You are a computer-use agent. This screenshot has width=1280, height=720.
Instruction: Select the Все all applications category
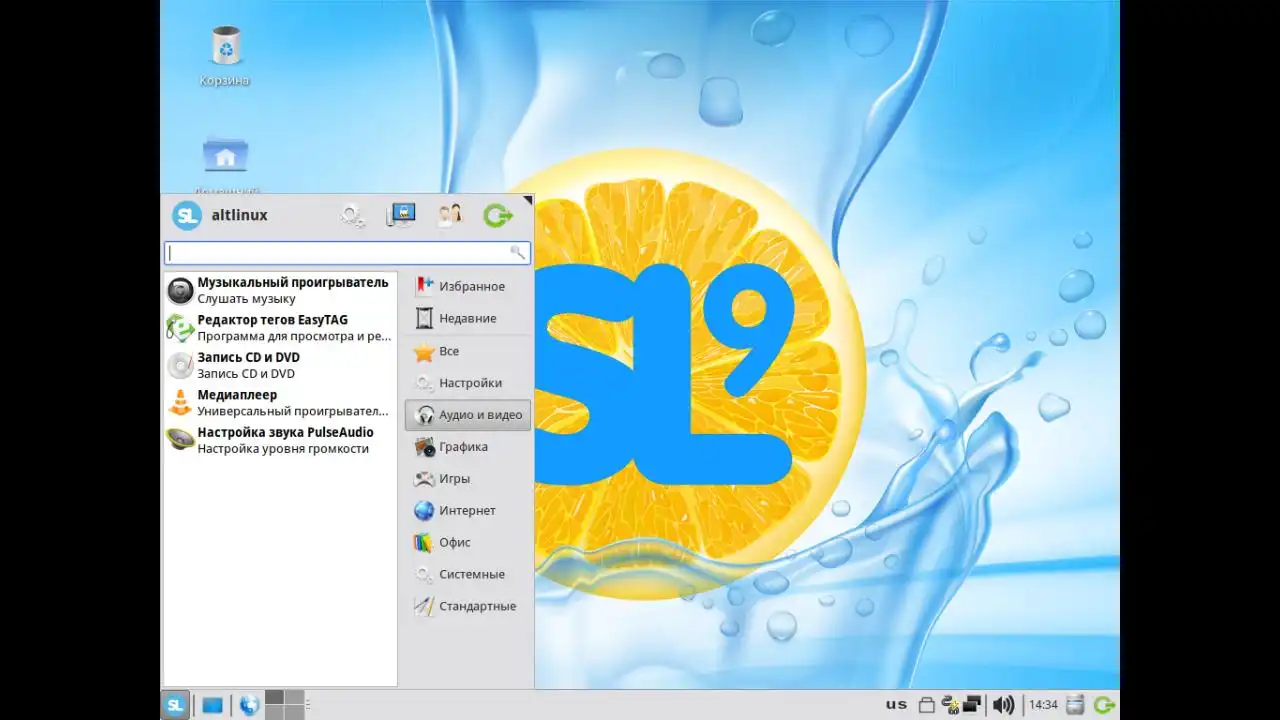click(x=468, y=351)
